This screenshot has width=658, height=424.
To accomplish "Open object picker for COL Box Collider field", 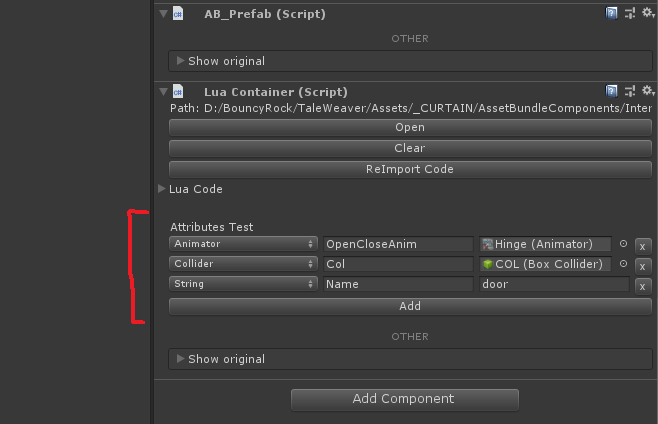I will (x=623, y=264).
